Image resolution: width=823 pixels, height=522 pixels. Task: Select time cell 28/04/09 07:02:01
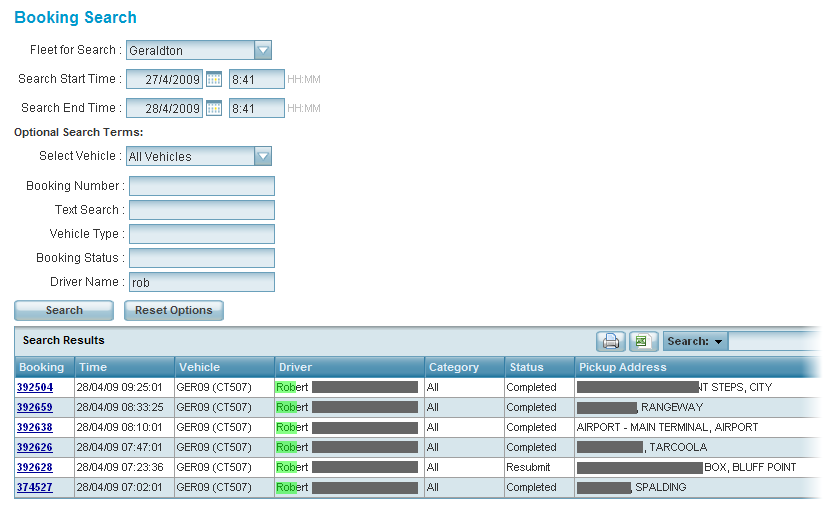tap(124, 487)
